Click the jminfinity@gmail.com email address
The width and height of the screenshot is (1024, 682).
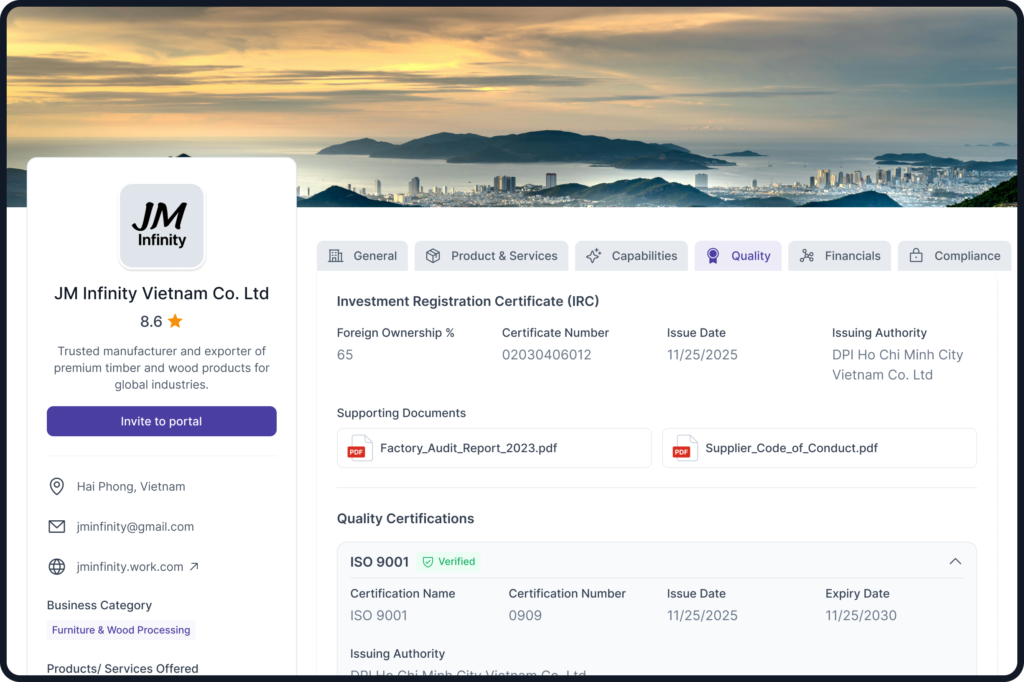[x=135, y=527]
